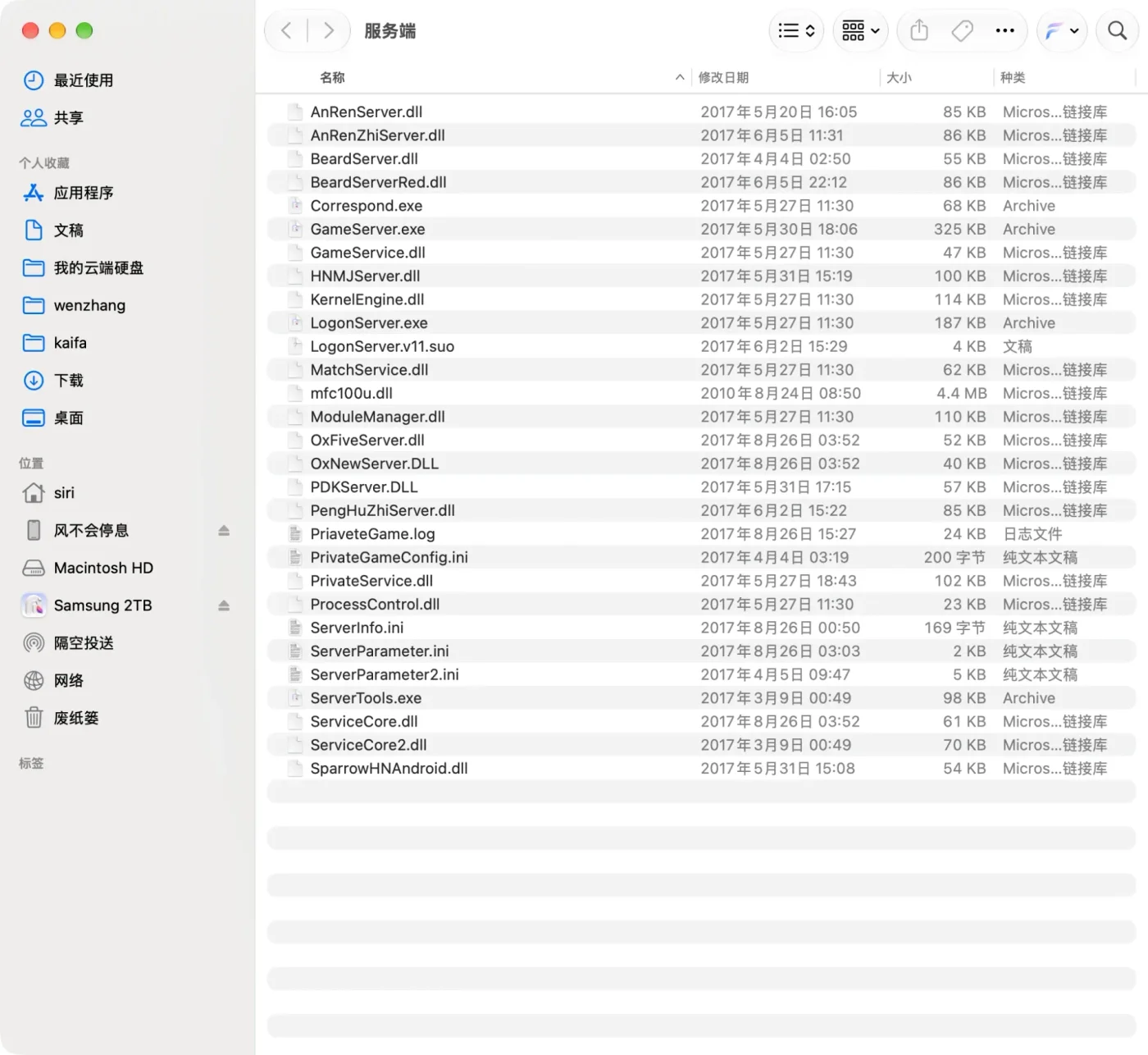
Task: Eject the Samsung 2TB drive
Action: 224,605
